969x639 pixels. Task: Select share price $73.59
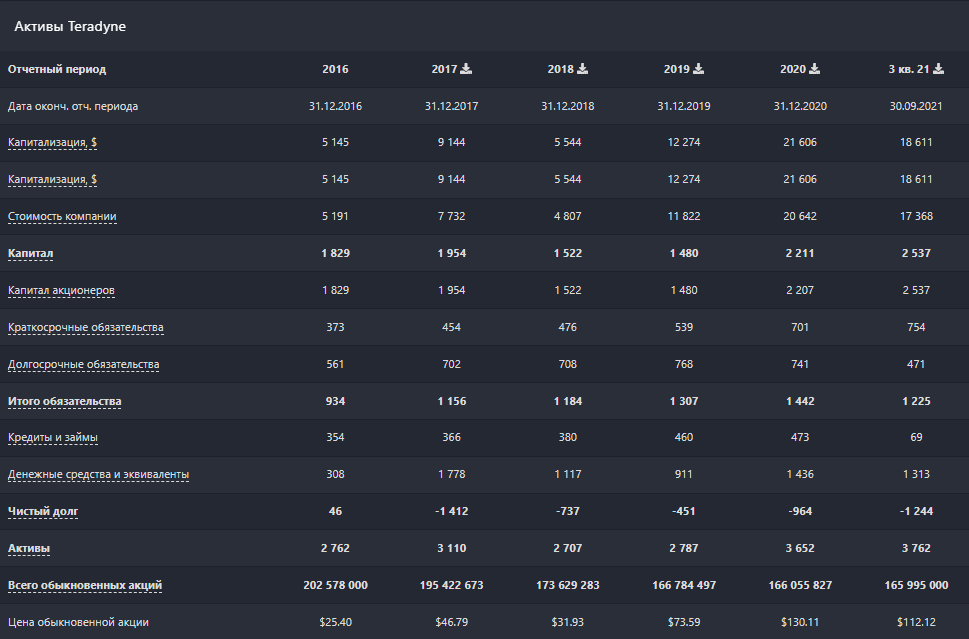[683, 622]
